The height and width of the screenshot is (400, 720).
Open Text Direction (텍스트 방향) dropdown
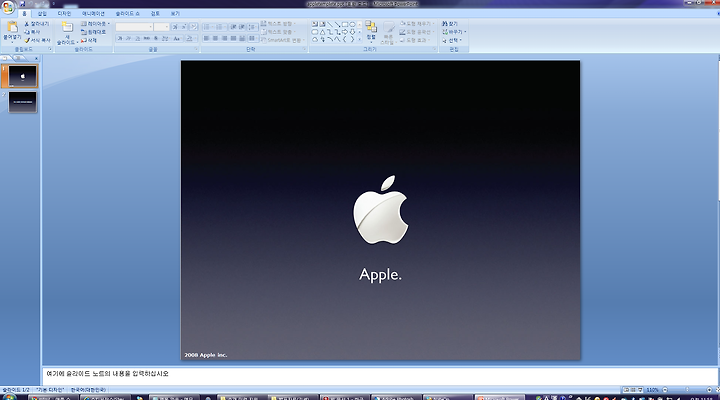(278, 23)
